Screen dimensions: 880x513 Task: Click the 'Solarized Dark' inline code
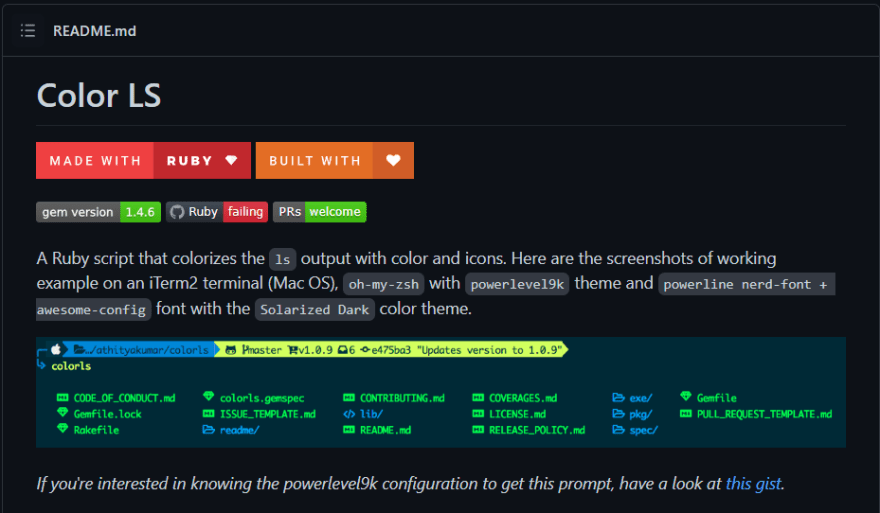pos(314,309)
